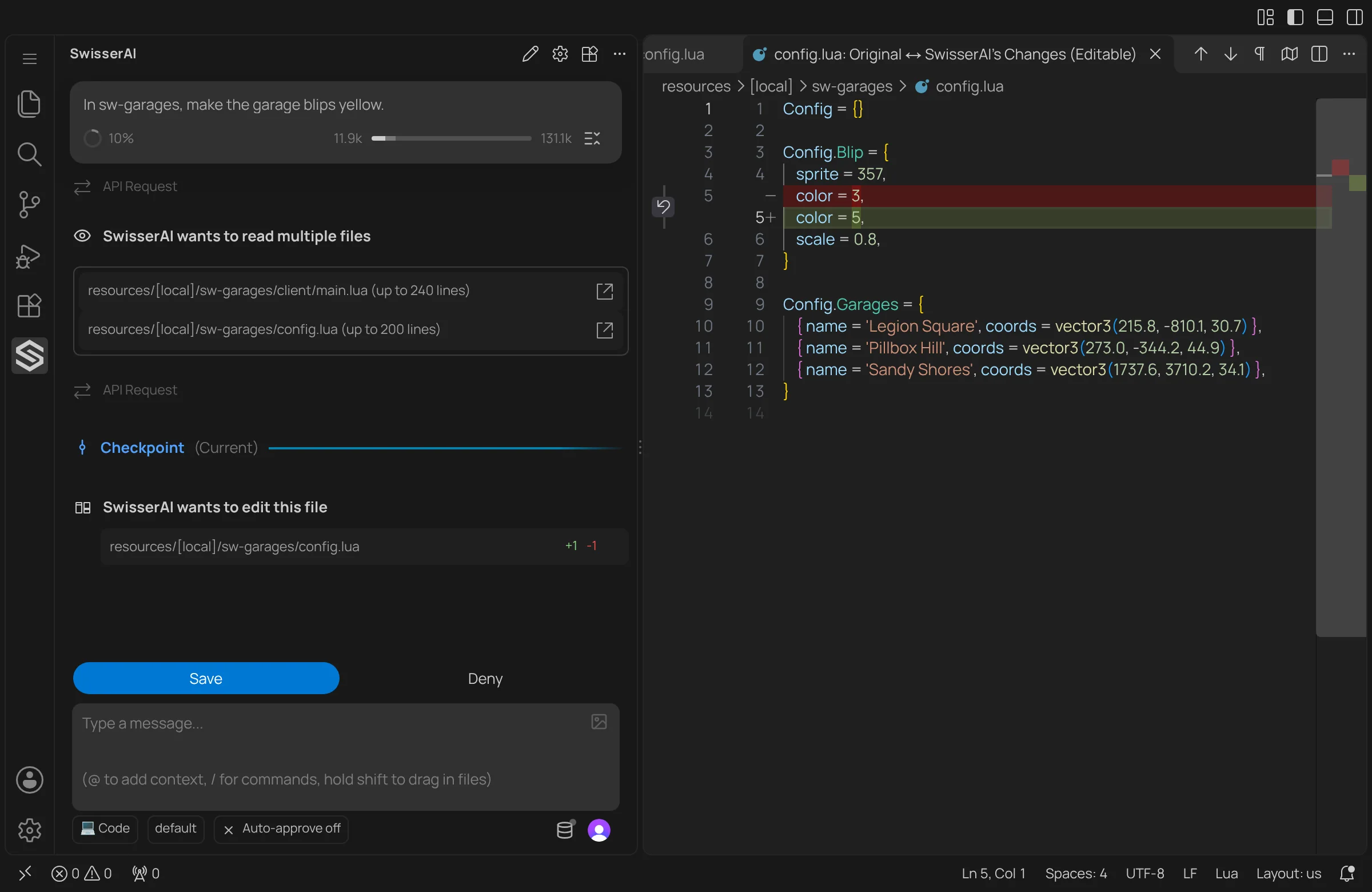The width and height of the screenshot is (1372, 892).
Task: Toggle whitespace visibility pilcrow icon
Action: 1260,54
